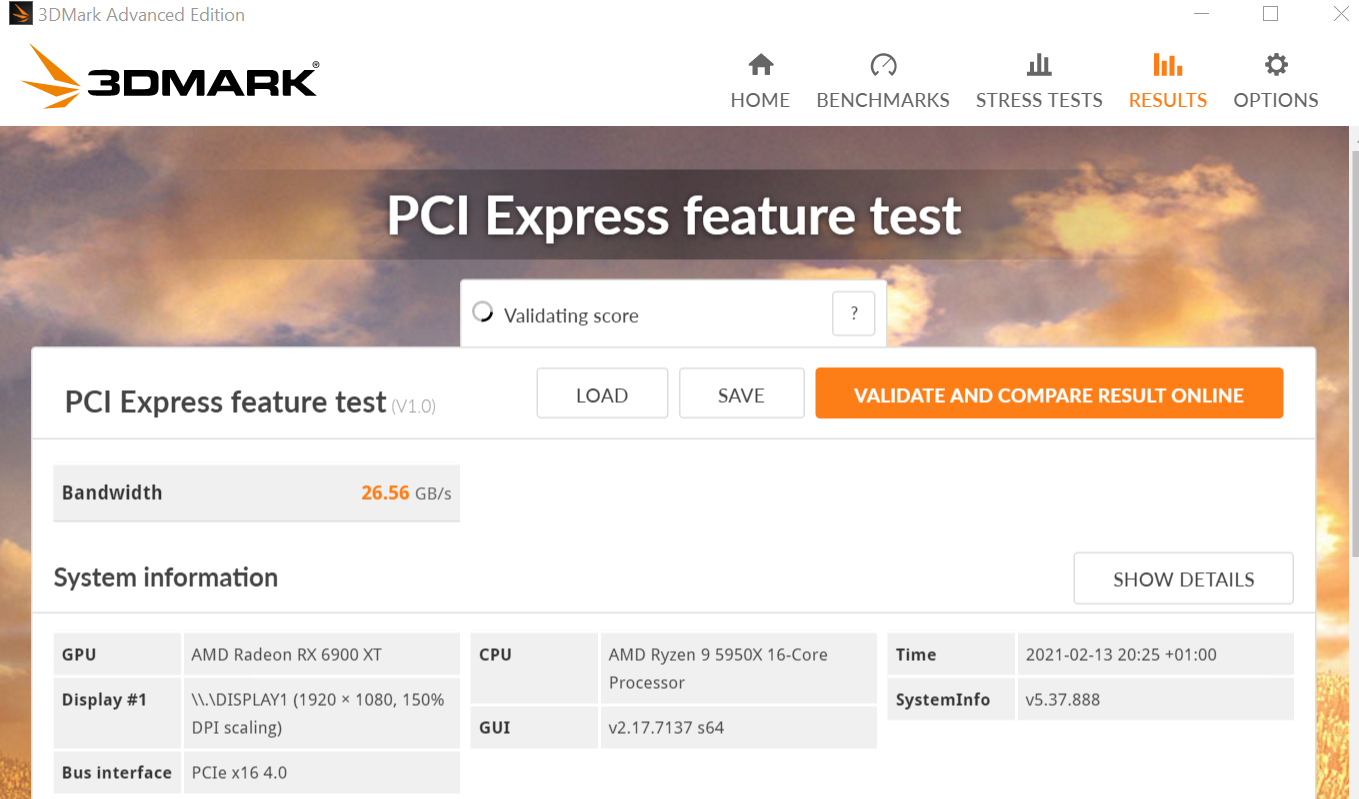The height and width of the screenshot is (799, 1359).
Task: Open the BENCHMARKS tab label
Action: (x=883, y=100)
